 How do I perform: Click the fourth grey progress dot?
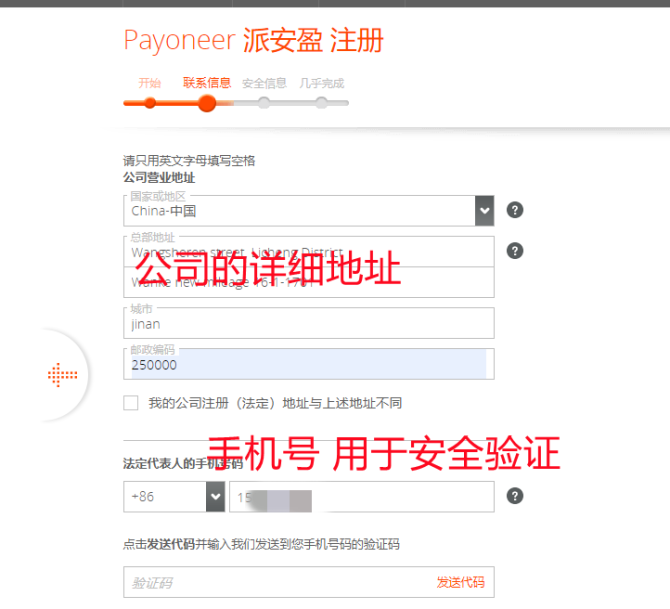321,103
